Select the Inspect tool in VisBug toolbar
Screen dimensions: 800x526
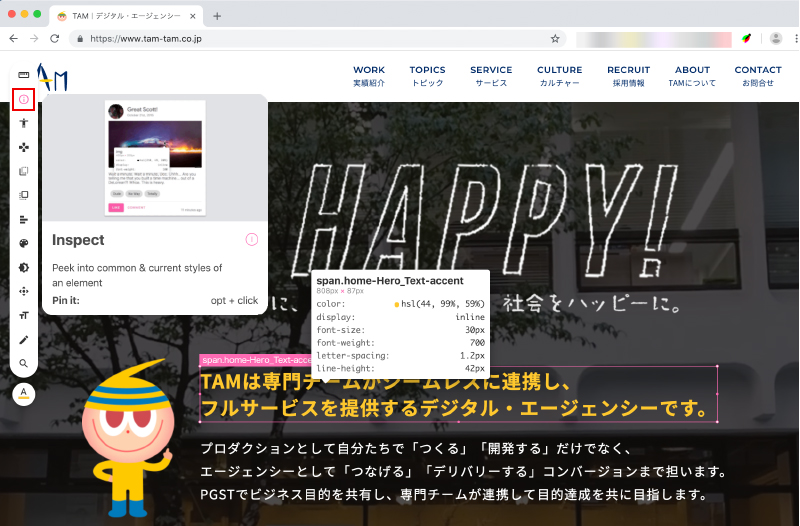23,99
